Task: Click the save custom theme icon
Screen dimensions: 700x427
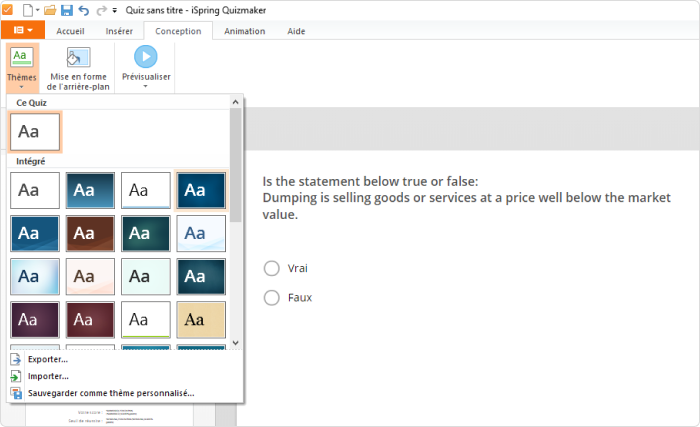Action: click(16, 393)
